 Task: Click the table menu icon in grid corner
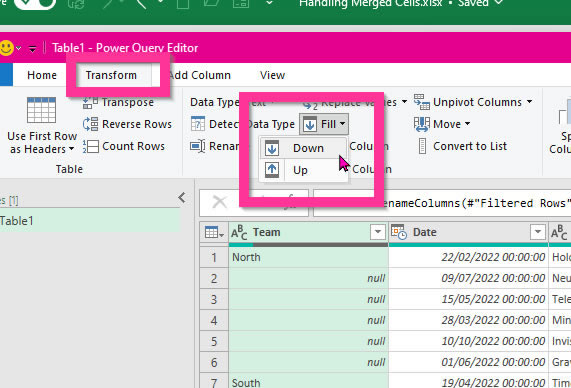(214, 232)
